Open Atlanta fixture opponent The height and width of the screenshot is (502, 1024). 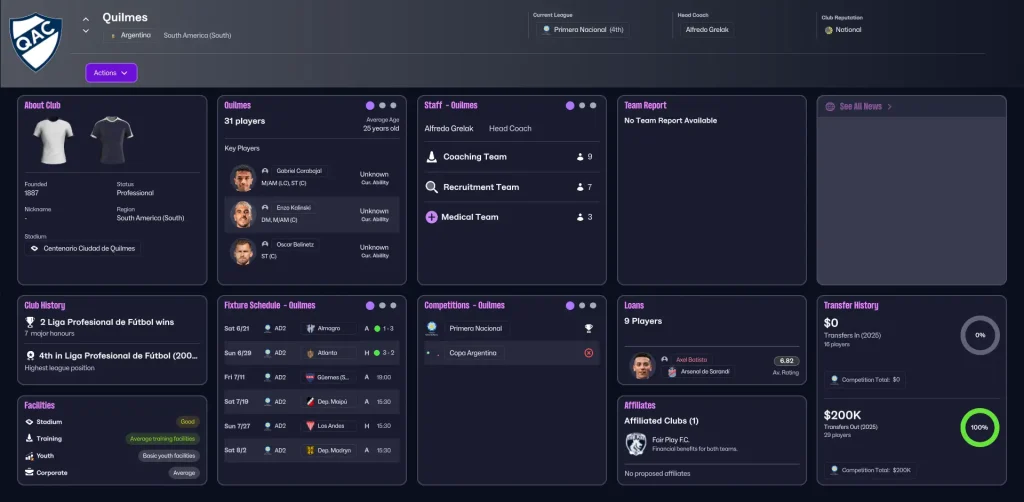tap(328, 353)
